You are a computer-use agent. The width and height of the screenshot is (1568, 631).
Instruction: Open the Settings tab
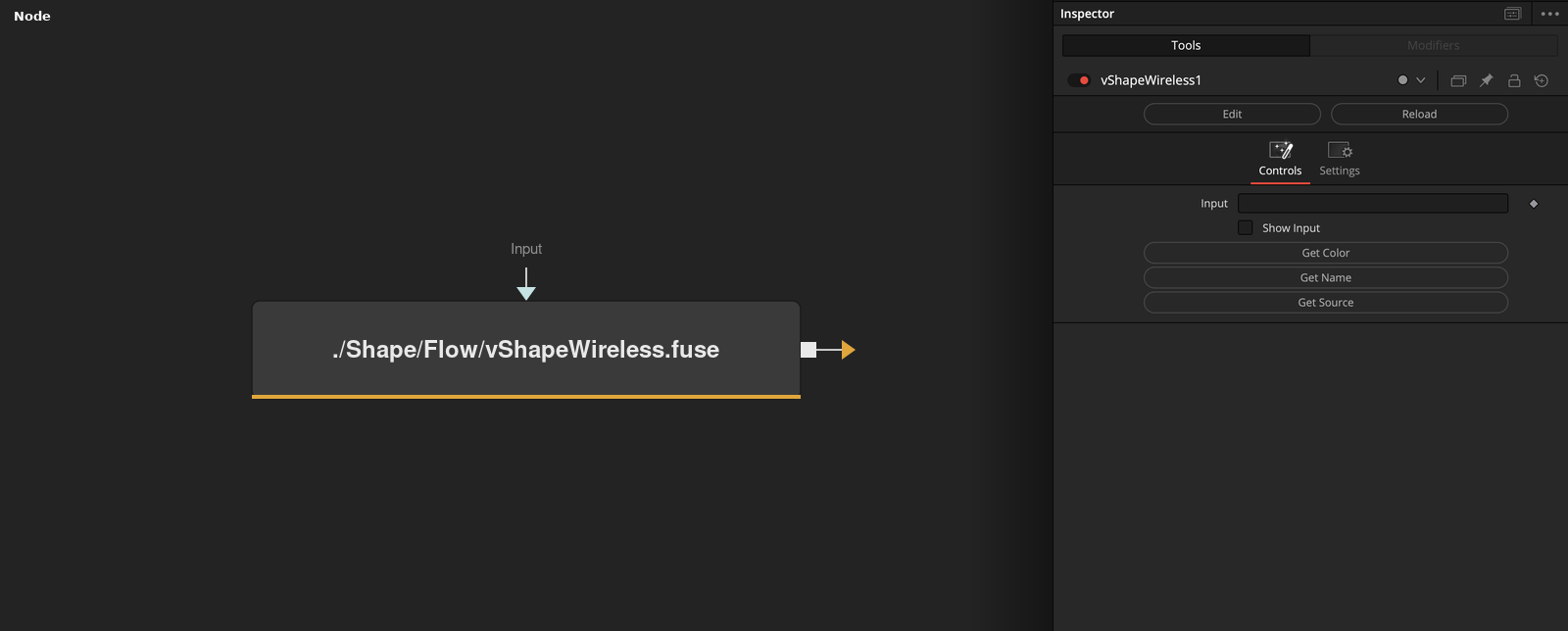pos(1340,160)
